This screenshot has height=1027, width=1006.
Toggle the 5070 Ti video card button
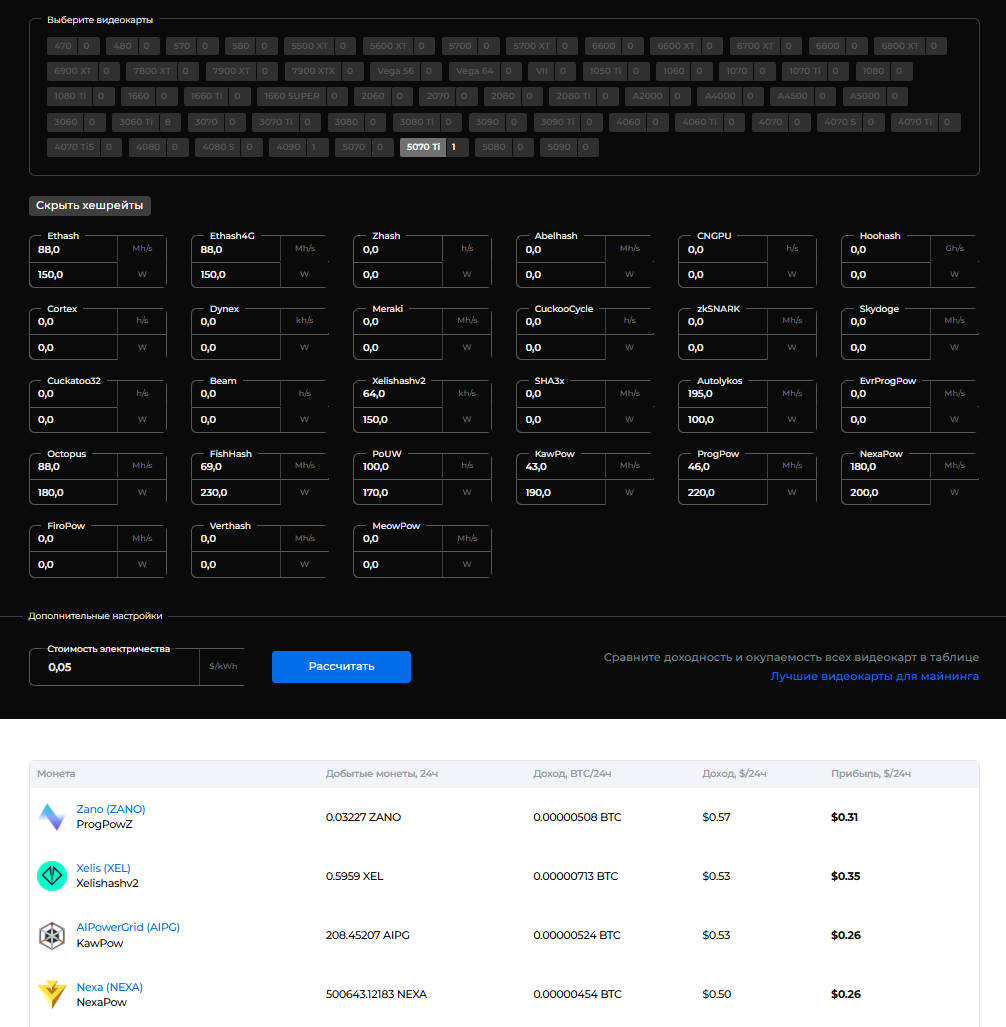click(x=423, y=147)
